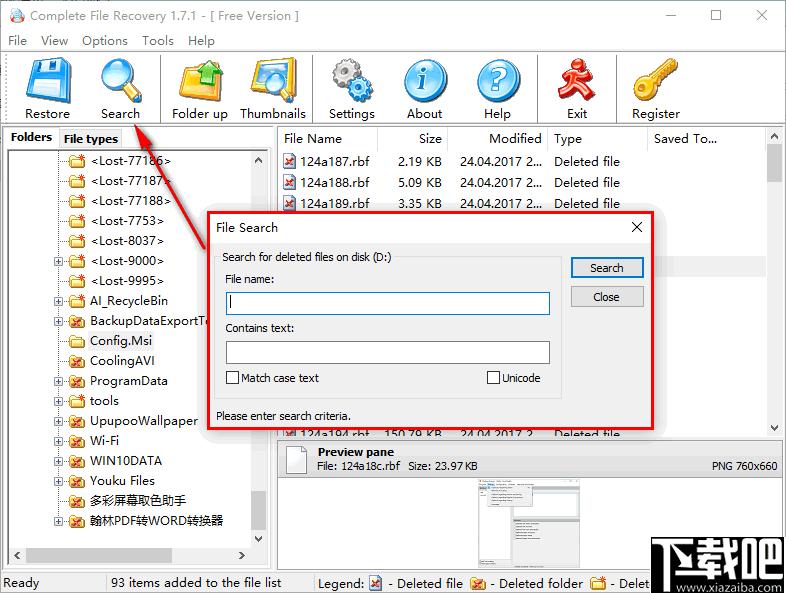Click folder tree scroll down arrow
This screenshot has width=786, height=593.
coord(259,539)
